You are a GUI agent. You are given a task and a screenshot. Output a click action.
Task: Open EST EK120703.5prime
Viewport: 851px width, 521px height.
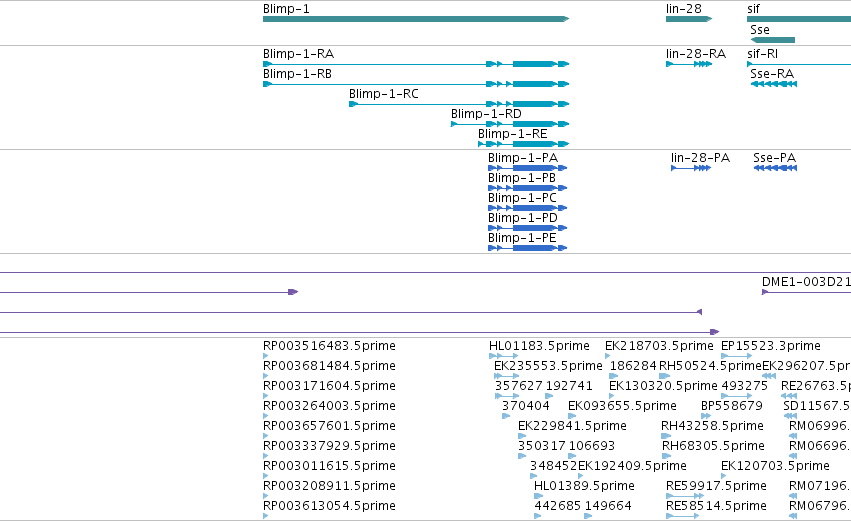[775, 467]
